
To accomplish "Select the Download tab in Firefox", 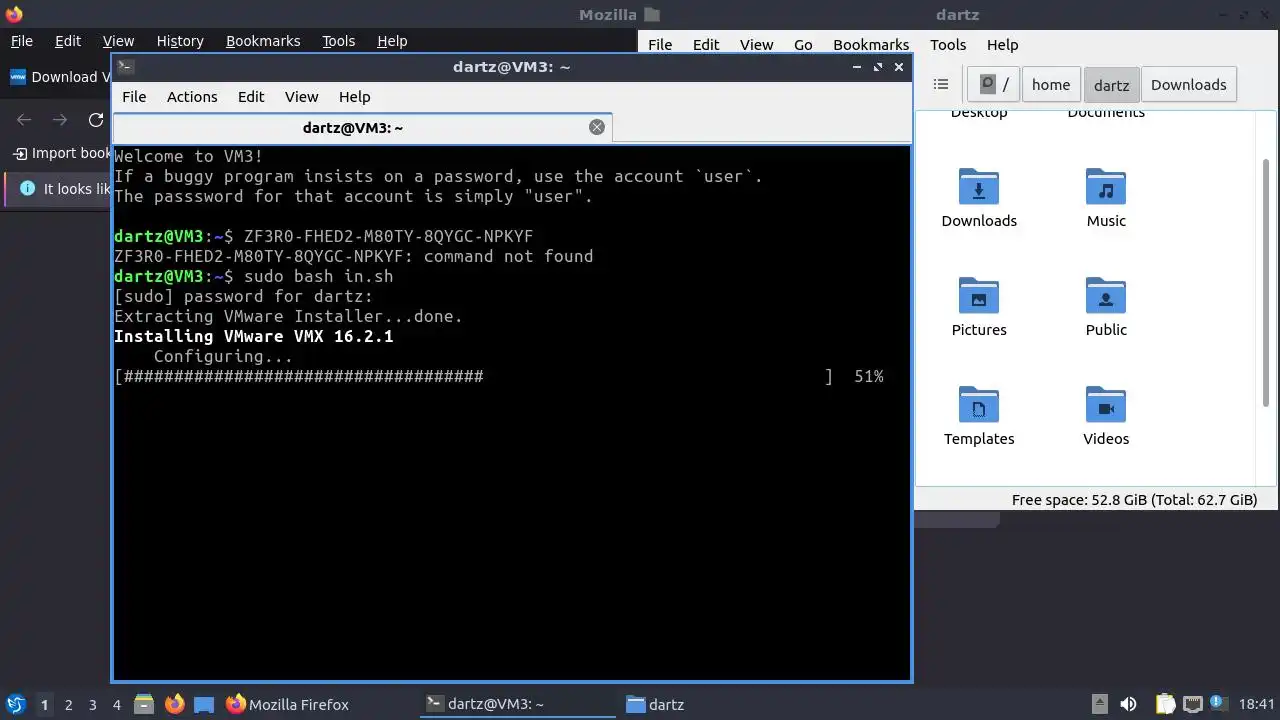I will pos(60,77).
